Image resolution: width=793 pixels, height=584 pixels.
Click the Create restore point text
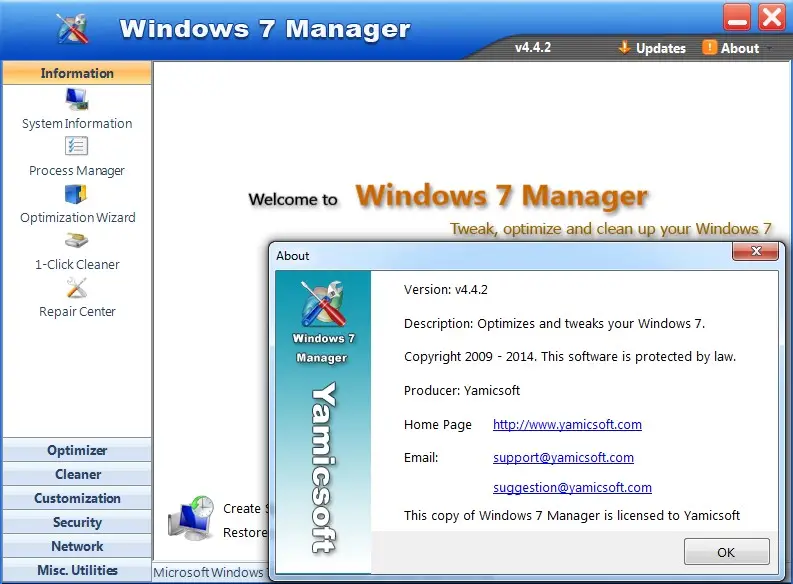point(245,509)
